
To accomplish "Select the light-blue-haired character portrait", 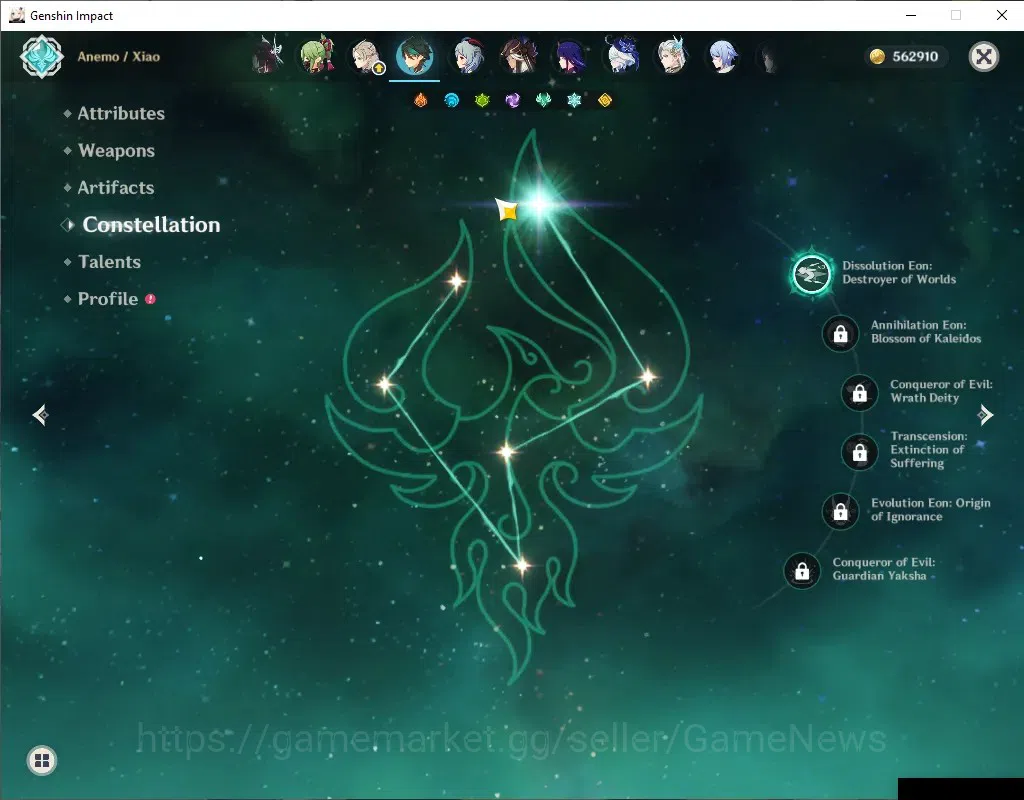I will (723, 56).
